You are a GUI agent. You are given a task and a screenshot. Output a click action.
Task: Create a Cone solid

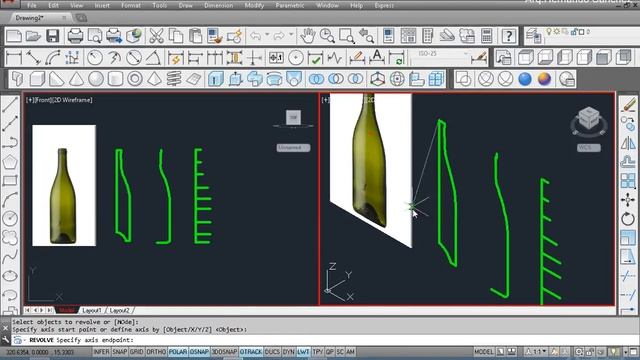(x=76, y=79)
